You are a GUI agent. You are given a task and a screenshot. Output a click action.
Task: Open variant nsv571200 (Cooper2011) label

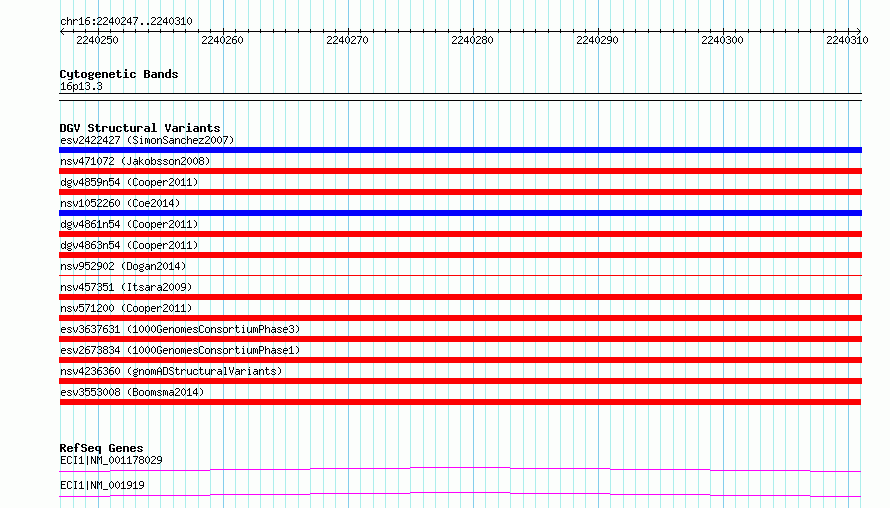click(x=126, y=308)
